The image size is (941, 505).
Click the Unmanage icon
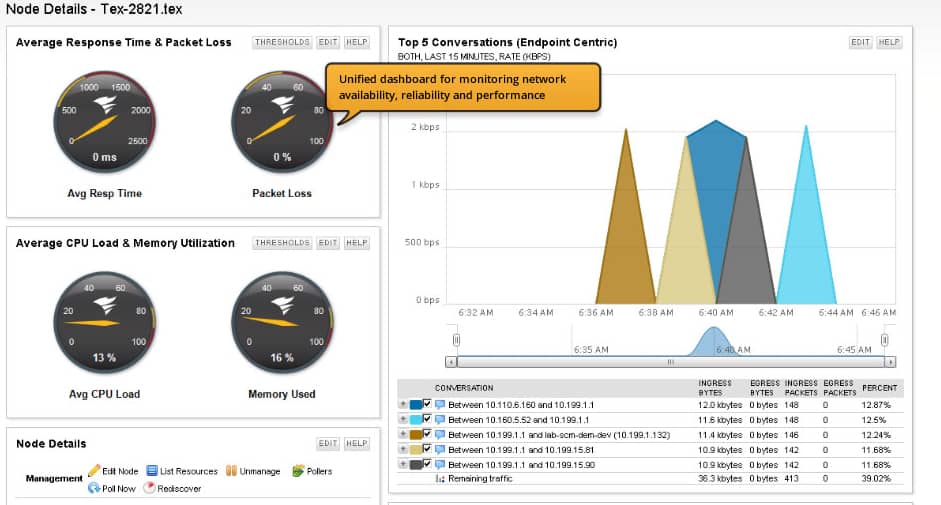[x=231, y=471]
